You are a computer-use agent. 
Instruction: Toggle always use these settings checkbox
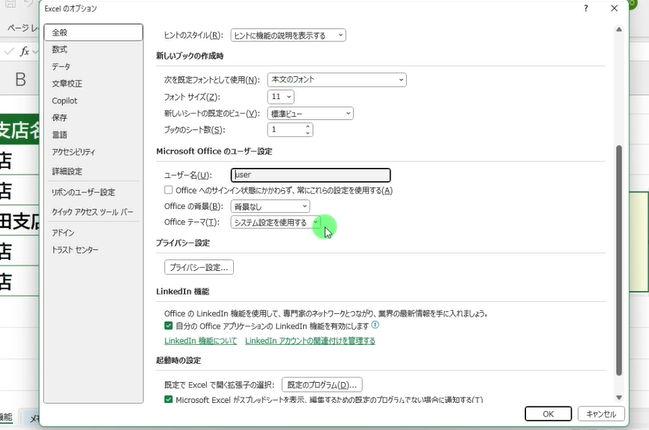click(168, 190)
